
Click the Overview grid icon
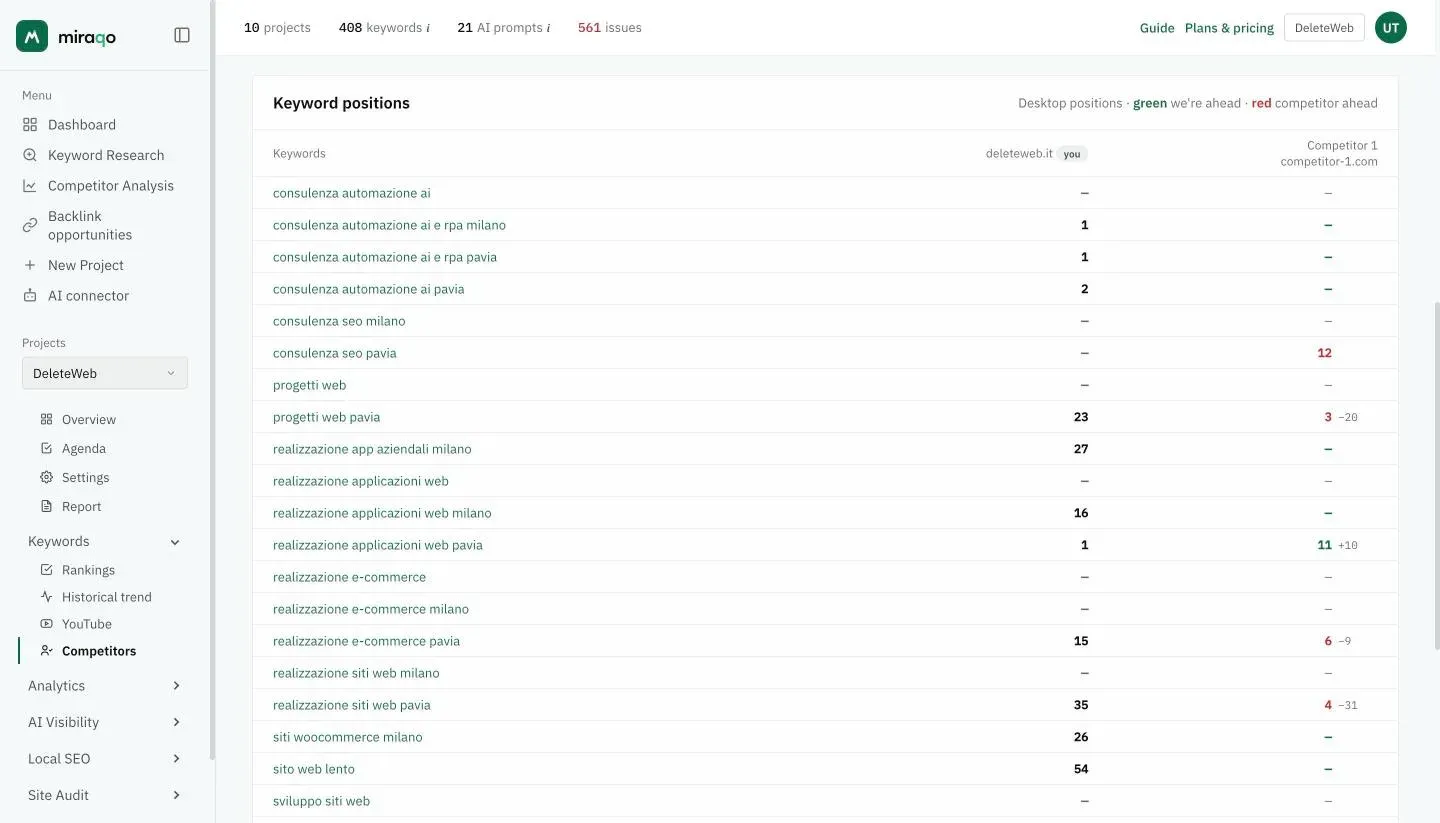coord(46,420)
